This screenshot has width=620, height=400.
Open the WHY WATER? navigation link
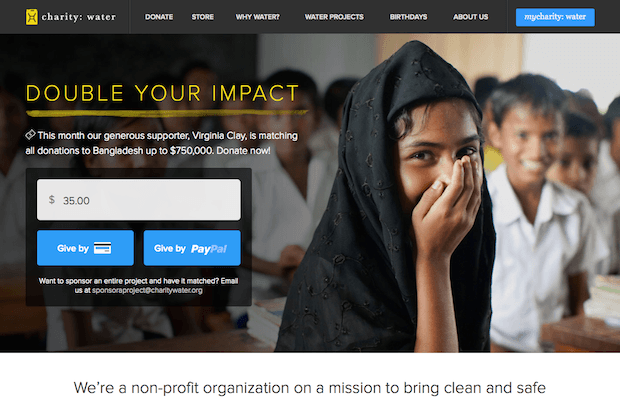[257, 17]
